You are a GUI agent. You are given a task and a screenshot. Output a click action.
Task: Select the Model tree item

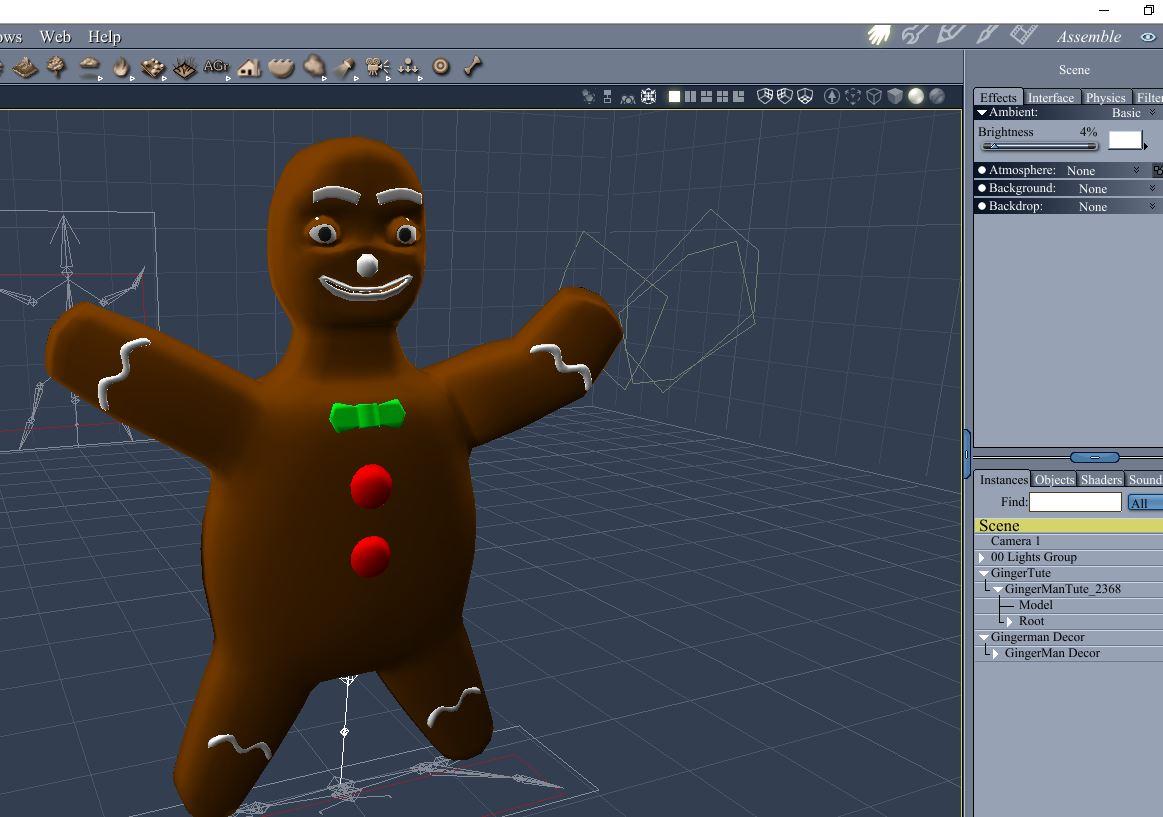coord(1035,605)
